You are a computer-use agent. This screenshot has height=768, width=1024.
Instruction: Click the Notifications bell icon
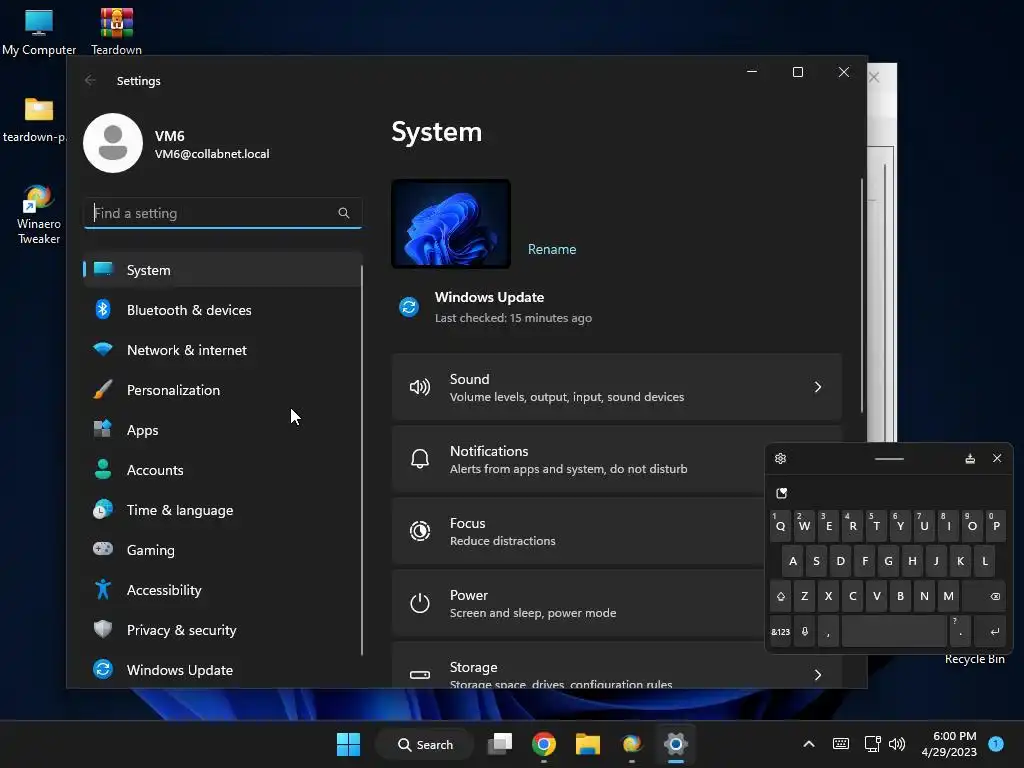pos(420,459)
